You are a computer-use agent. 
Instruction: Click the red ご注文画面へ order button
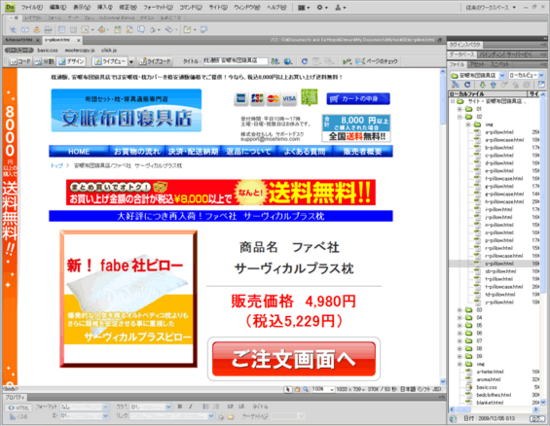(x=294, y=359)
